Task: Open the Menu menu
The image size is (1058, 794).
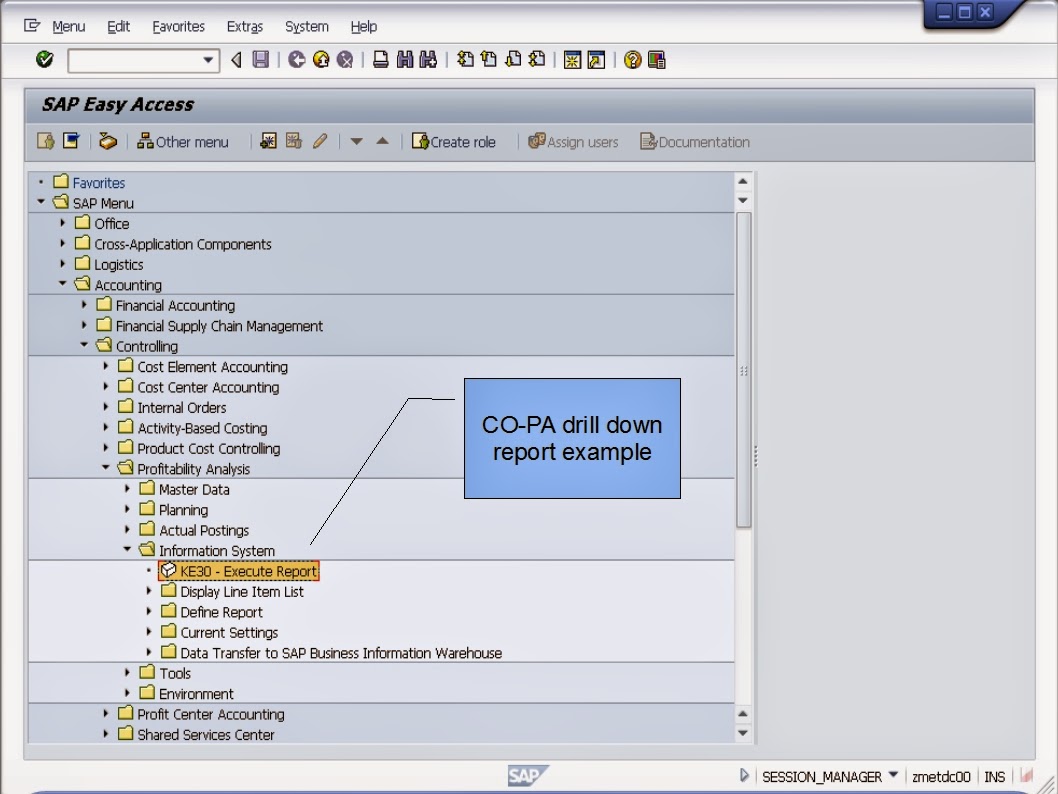Action: [69, 26]
